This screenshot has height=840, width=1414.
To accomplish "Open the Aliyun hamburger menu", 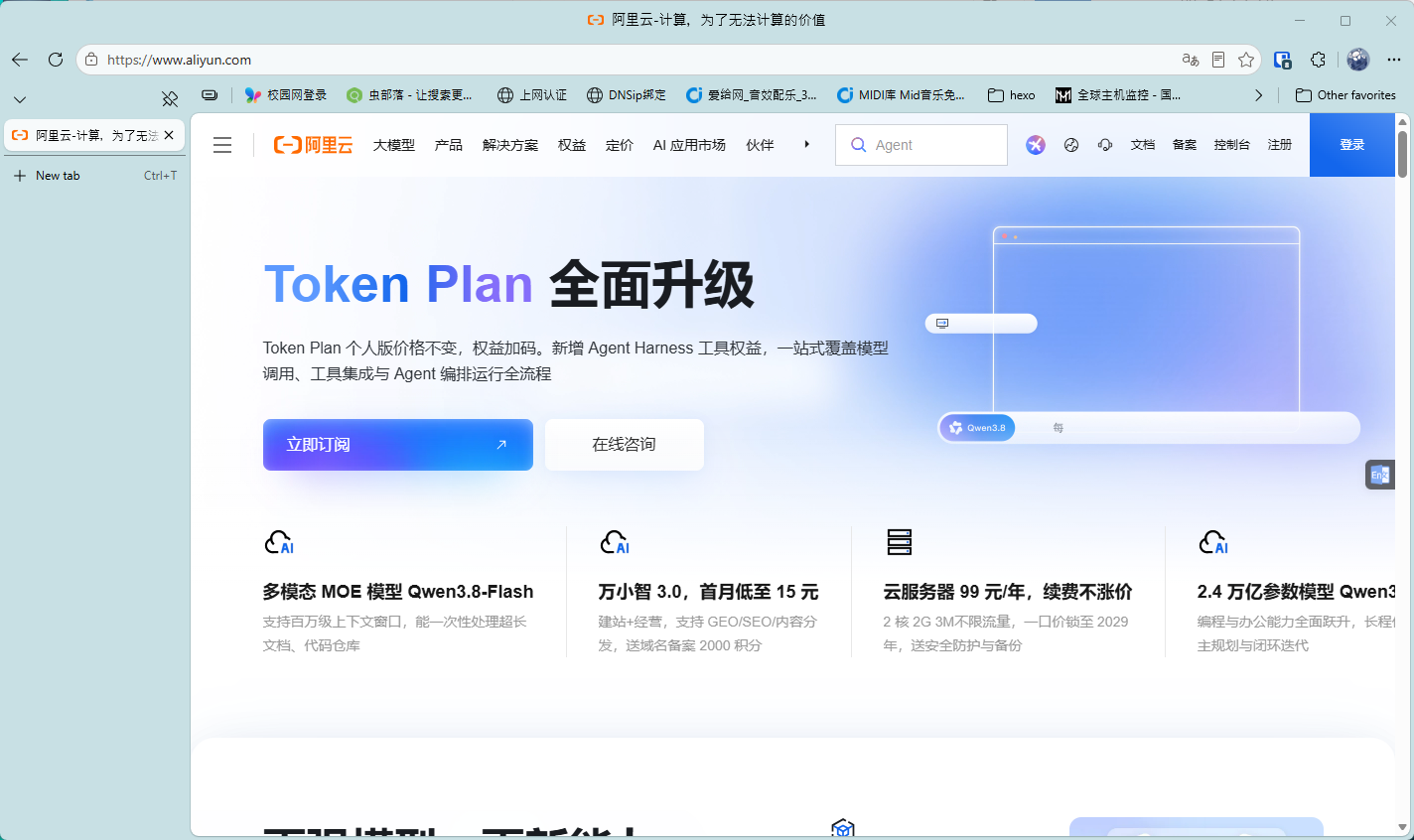I will [x=222, y=145].
